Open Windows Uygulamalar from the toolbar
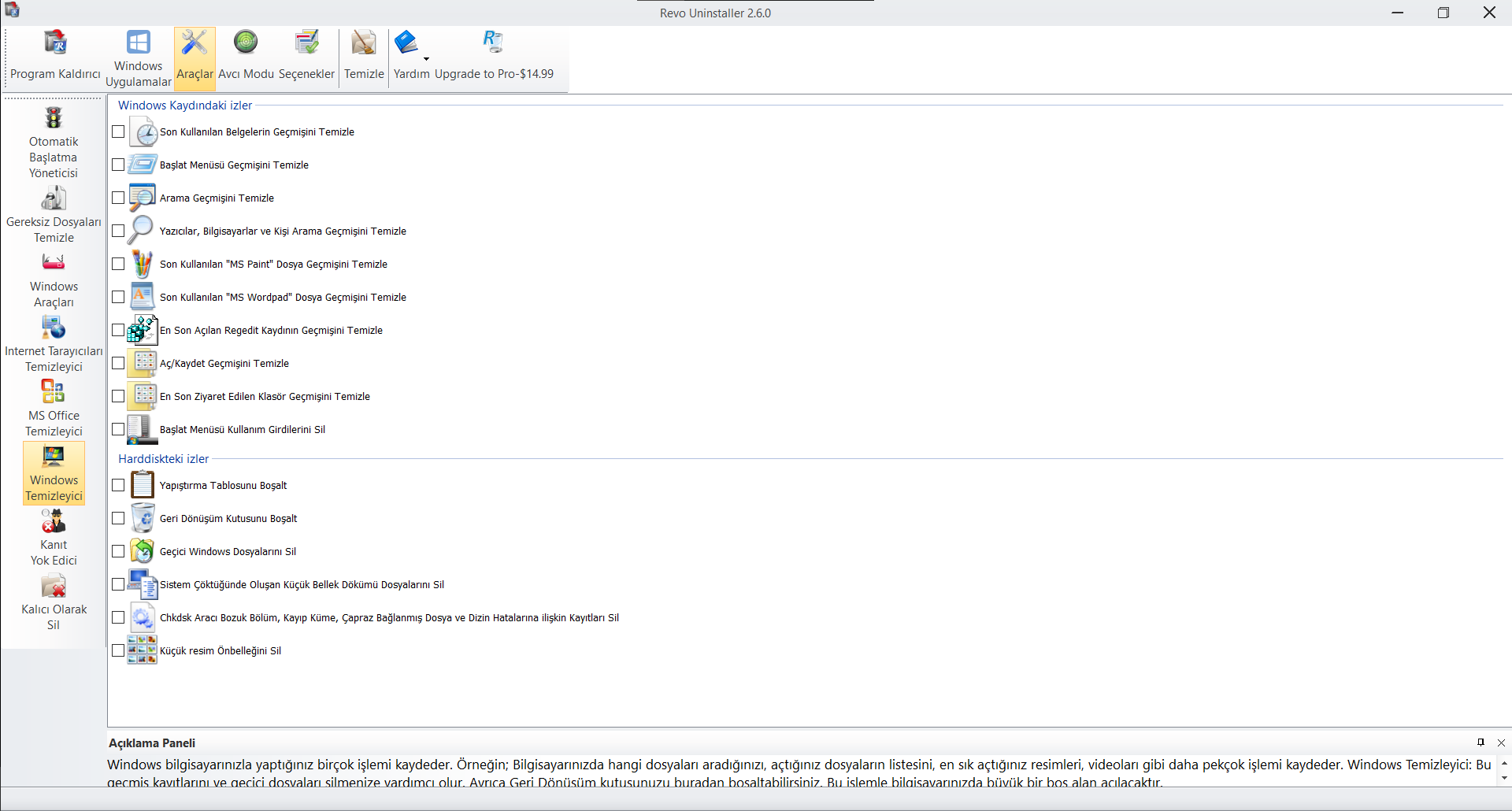 click(139, 58)
